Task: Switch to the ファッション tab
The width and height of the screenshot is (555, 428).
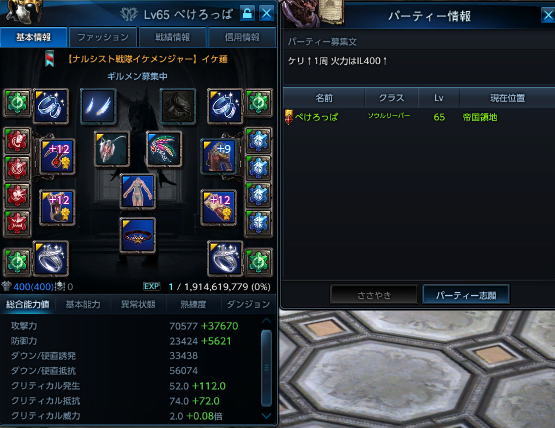Action: click(x=103, y=37)
